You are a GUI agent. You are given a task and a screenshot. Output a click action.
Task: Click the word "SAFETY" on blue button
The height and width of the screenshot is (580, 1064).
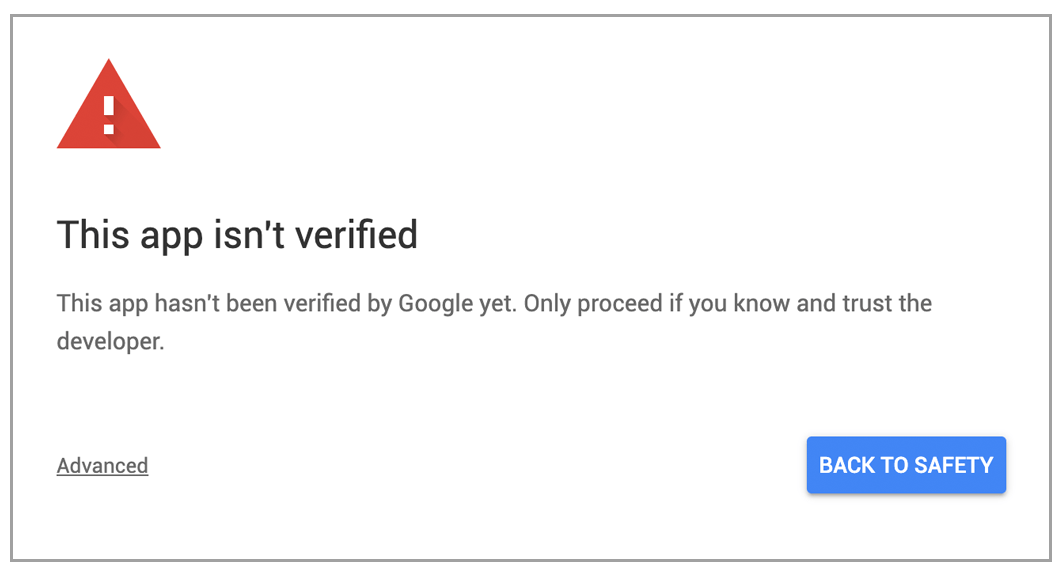point(953,465)
